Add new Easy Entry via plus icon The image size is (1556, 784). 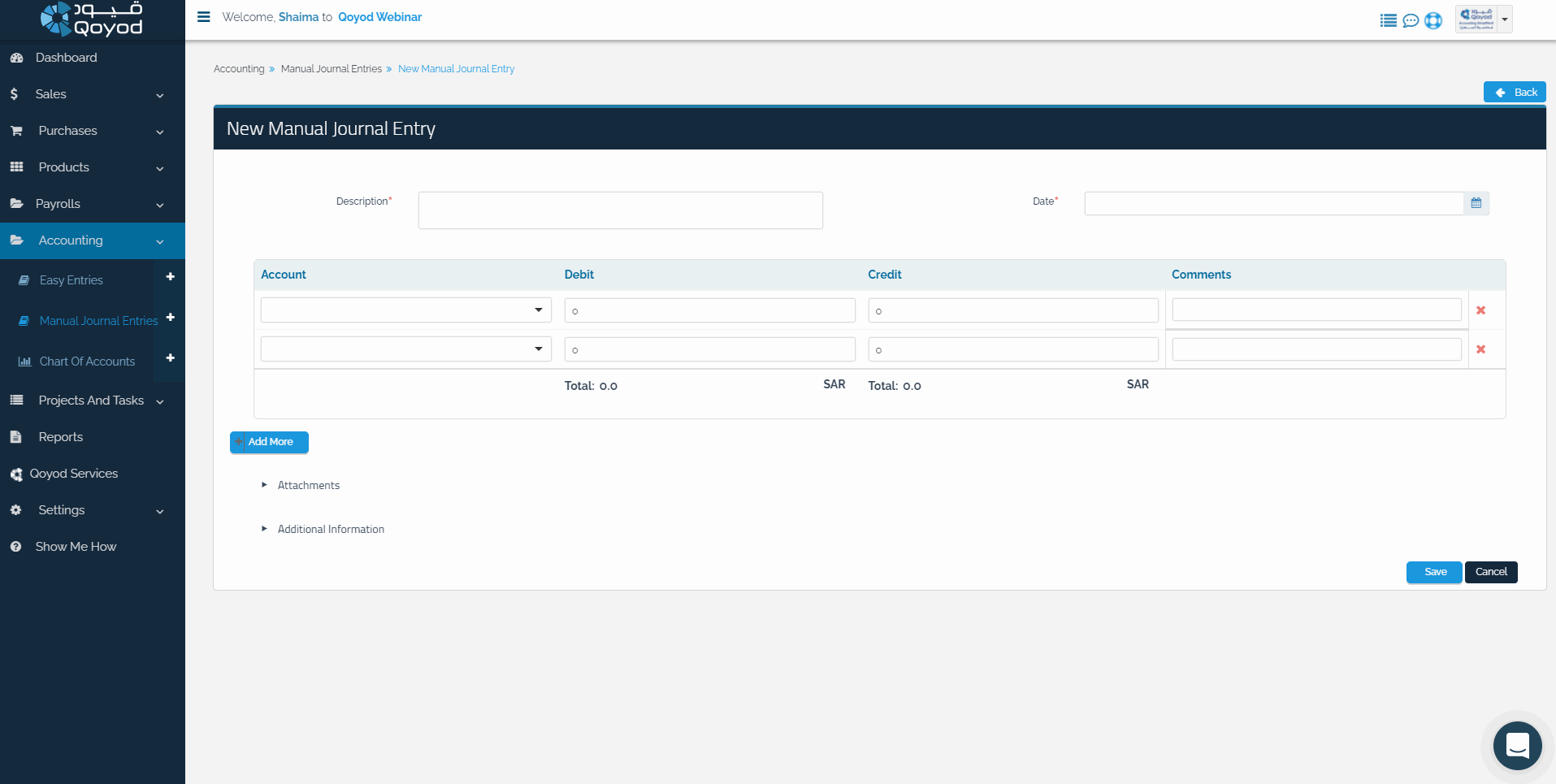point(170,277)
